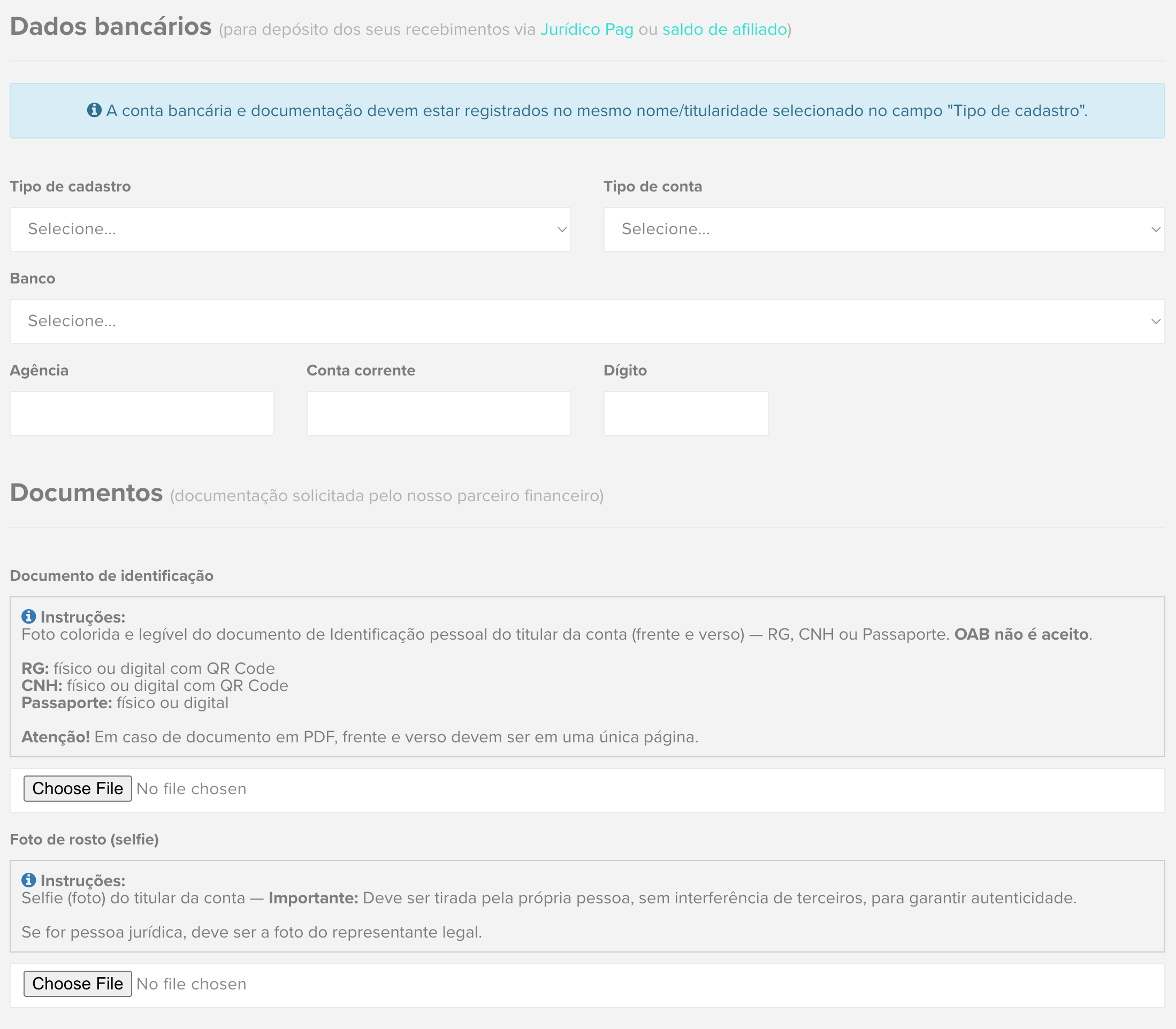Click the chevron arrow of Tipo de conta

click(1156, 229)
